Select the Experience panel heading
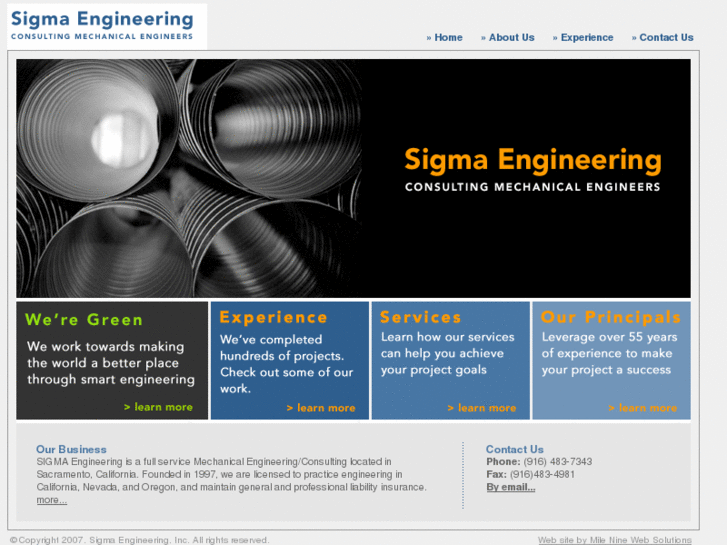The image size is (727, 545). (274, 317)
